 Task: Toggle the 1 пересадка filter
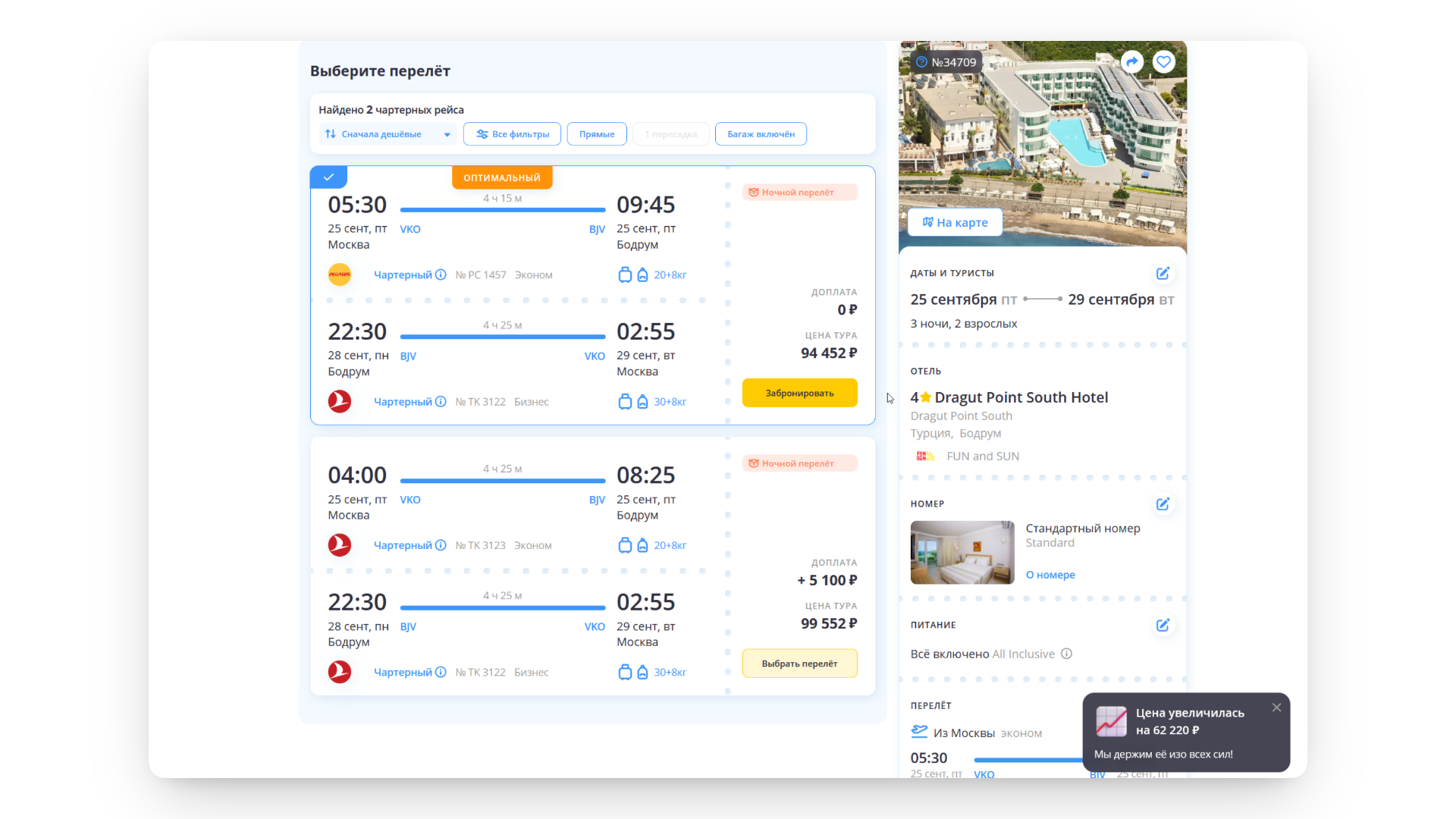[670, 134]
